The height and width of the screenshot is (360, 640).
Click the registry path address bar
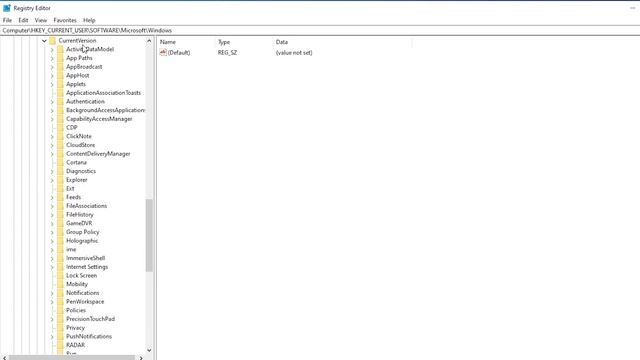320,31
